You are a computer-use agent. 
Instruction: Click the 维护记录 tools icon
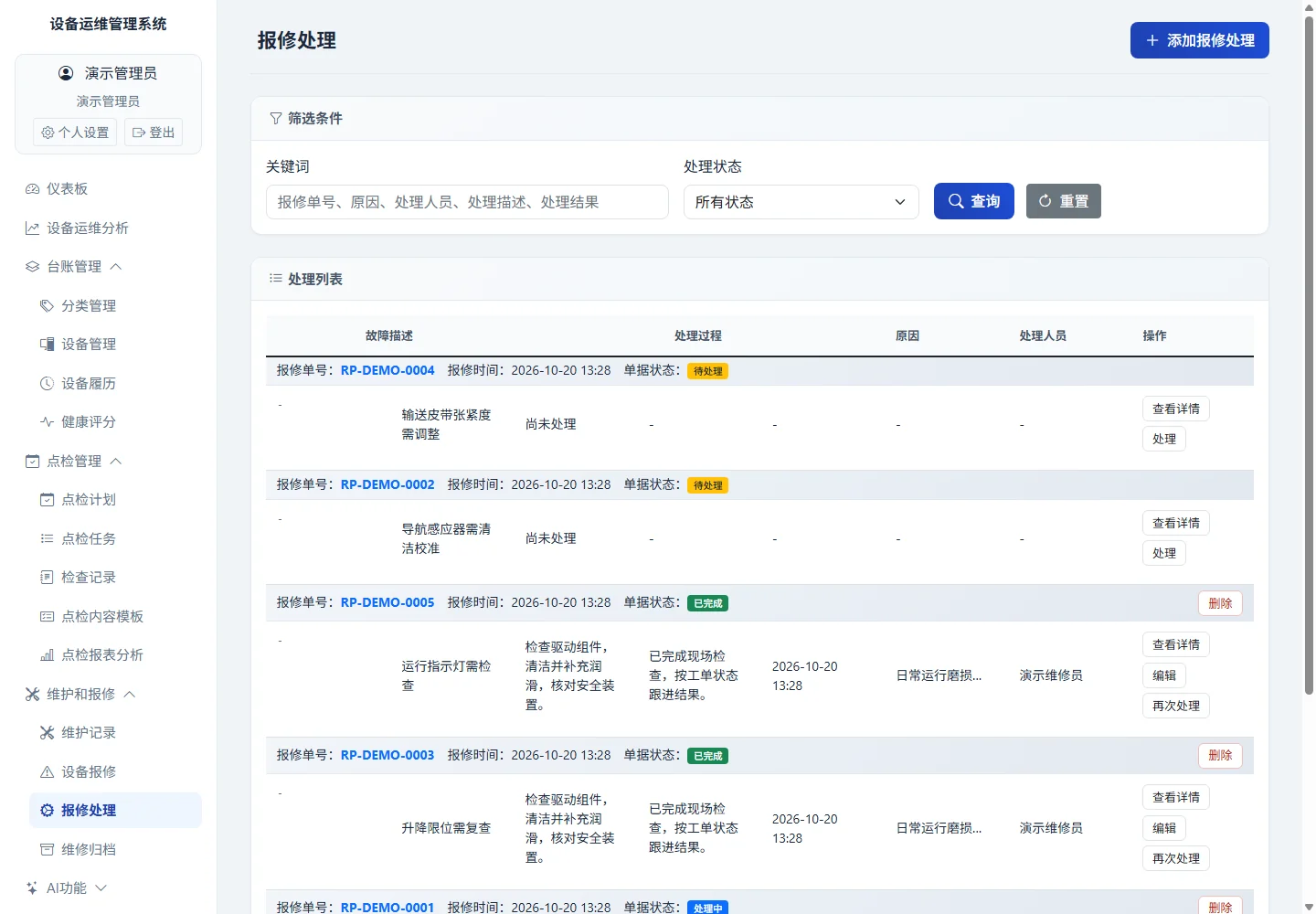click(47, 733)
